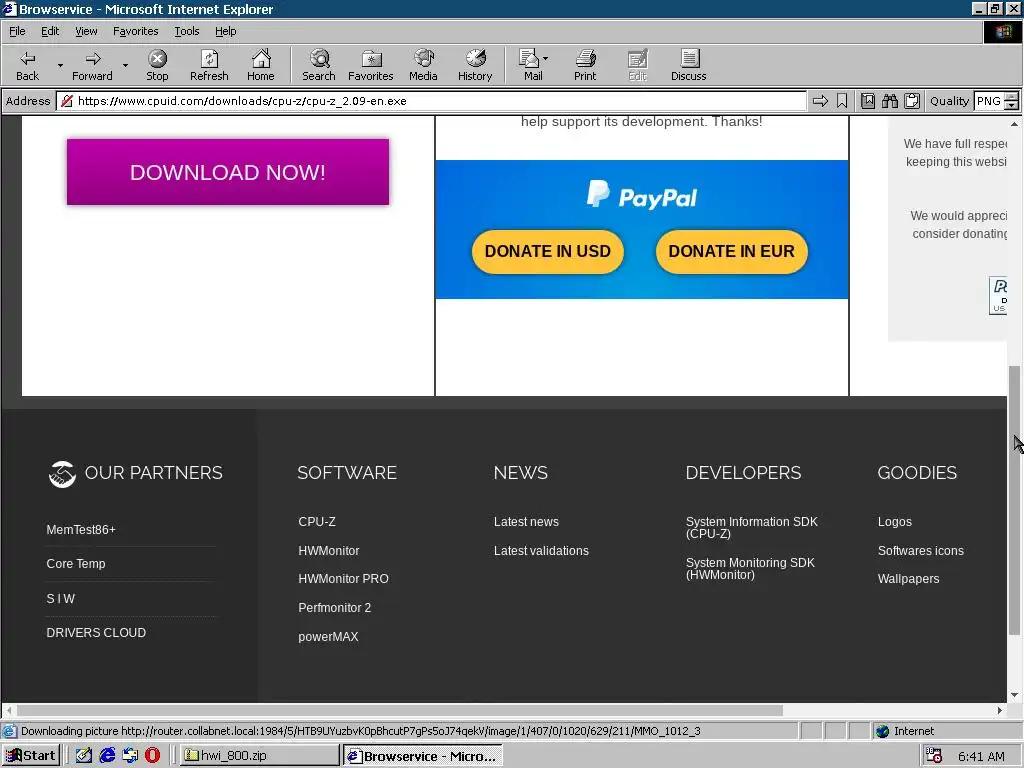The width and height of the screenshot is (1024, 768).
Task: Open the Softwares icons link
Action: (x=920, y=551)
